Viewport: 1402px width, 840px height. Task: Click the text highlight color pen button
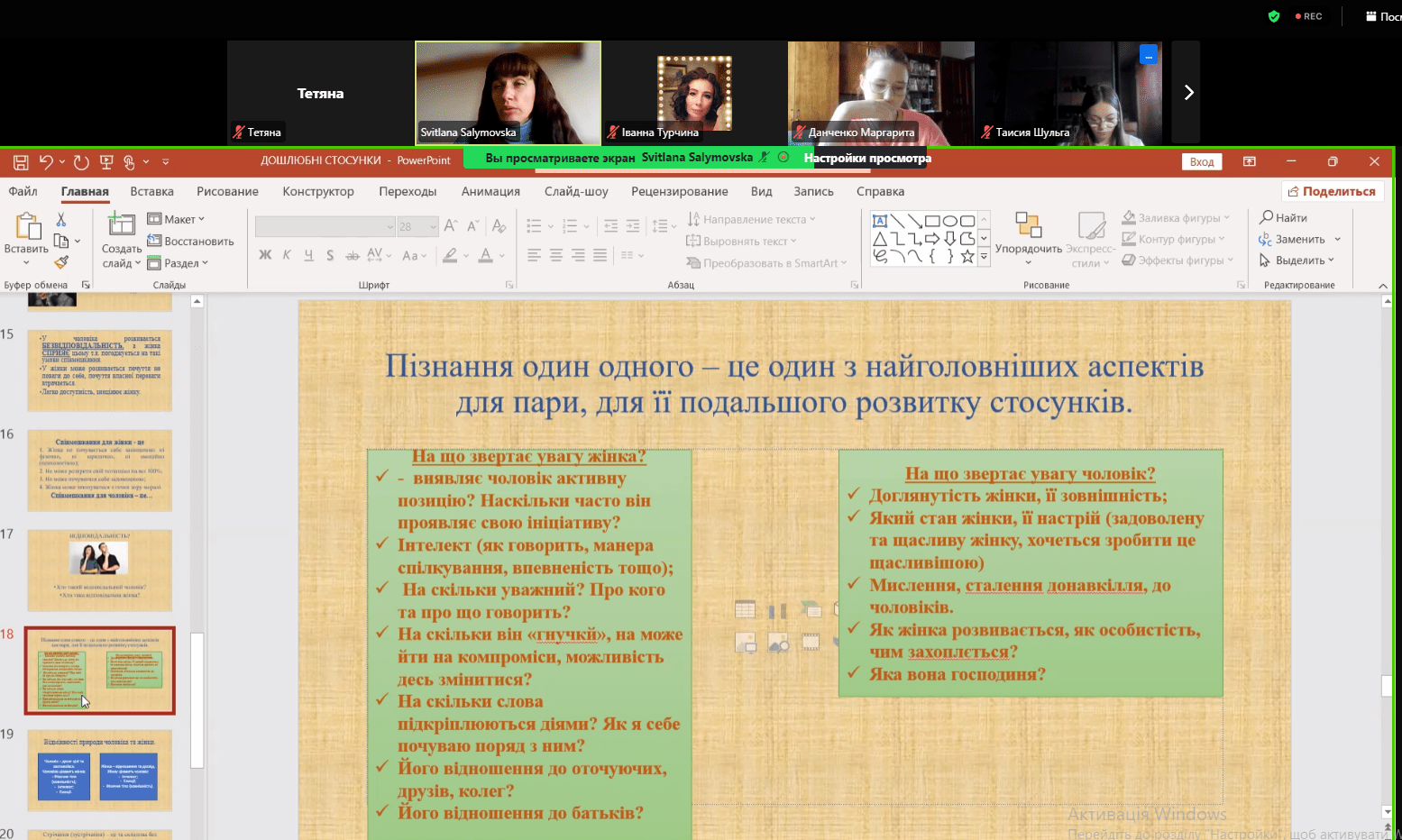point(450,255)
